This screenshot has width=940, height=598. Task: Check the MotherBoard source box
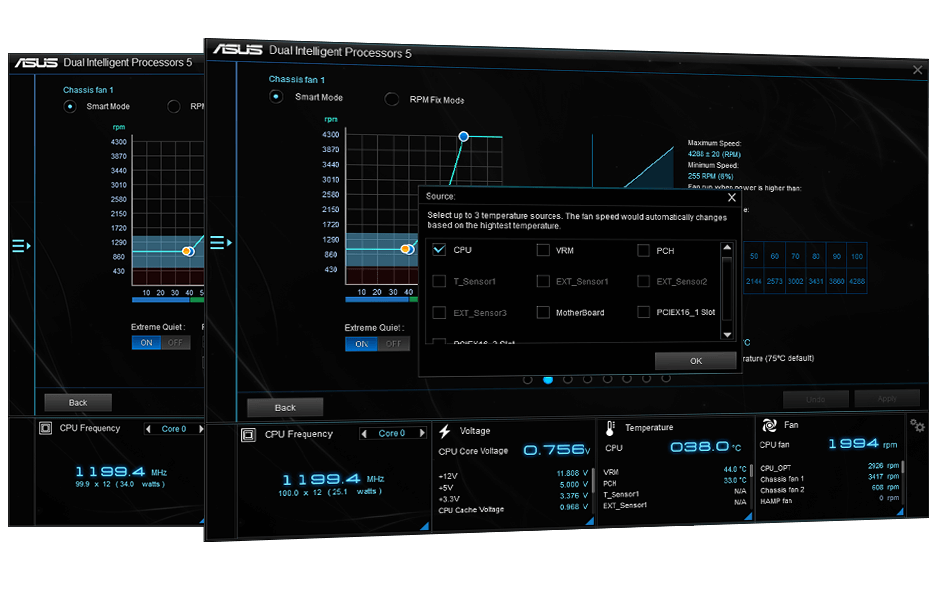click(x=543, y=312)
